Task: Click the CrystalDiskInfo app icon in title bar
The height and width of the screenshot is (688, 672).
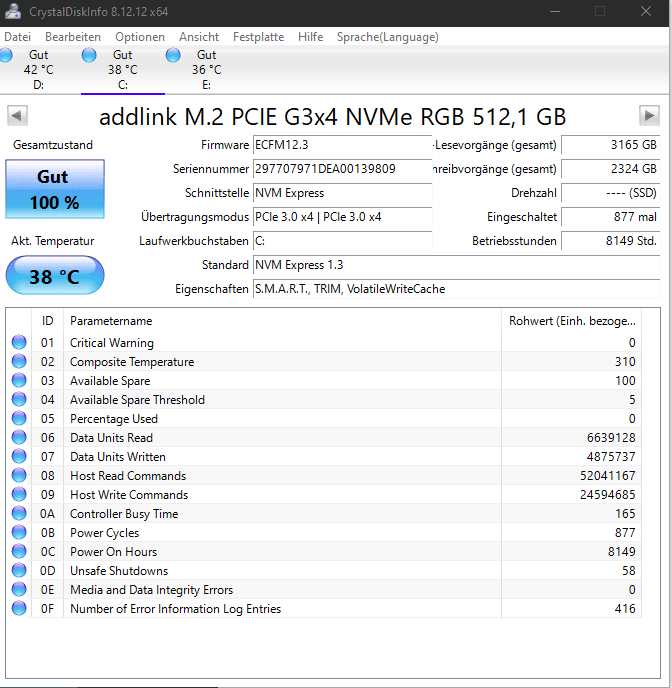Action: coord(13,11)
